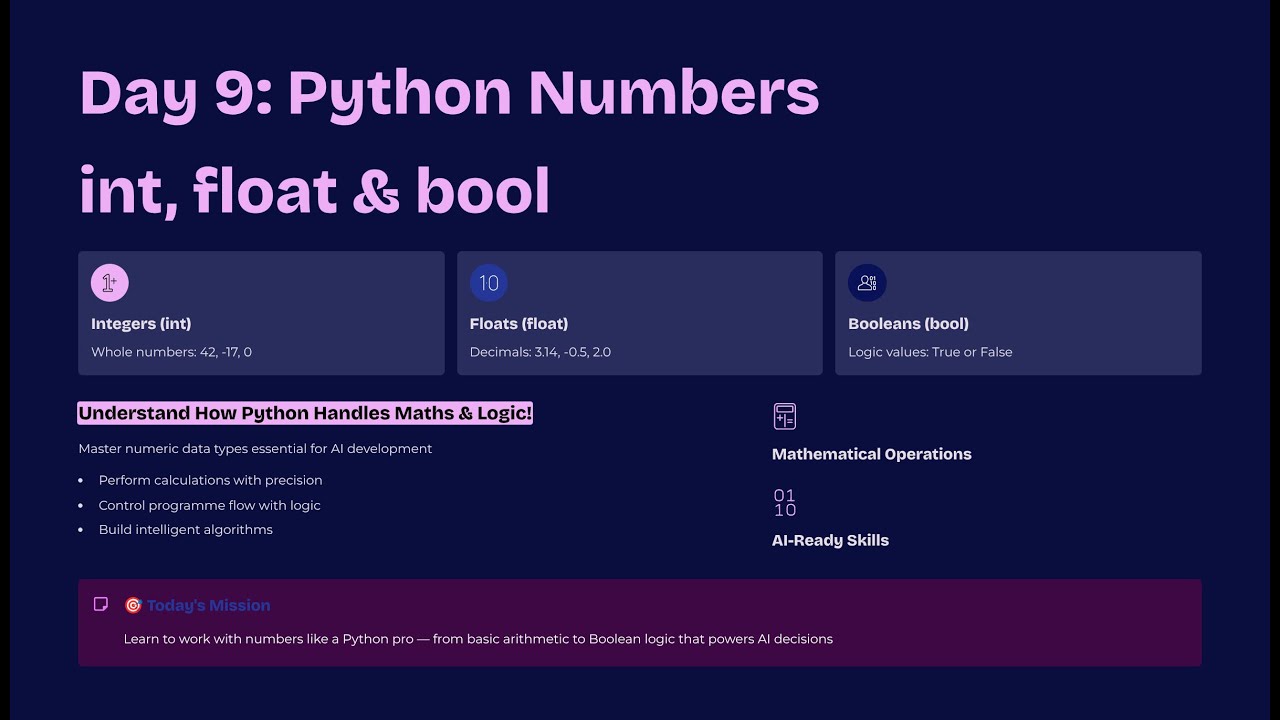
Task: Click the 'Day 9: Python Numbers' title
Action: point(449,94)
